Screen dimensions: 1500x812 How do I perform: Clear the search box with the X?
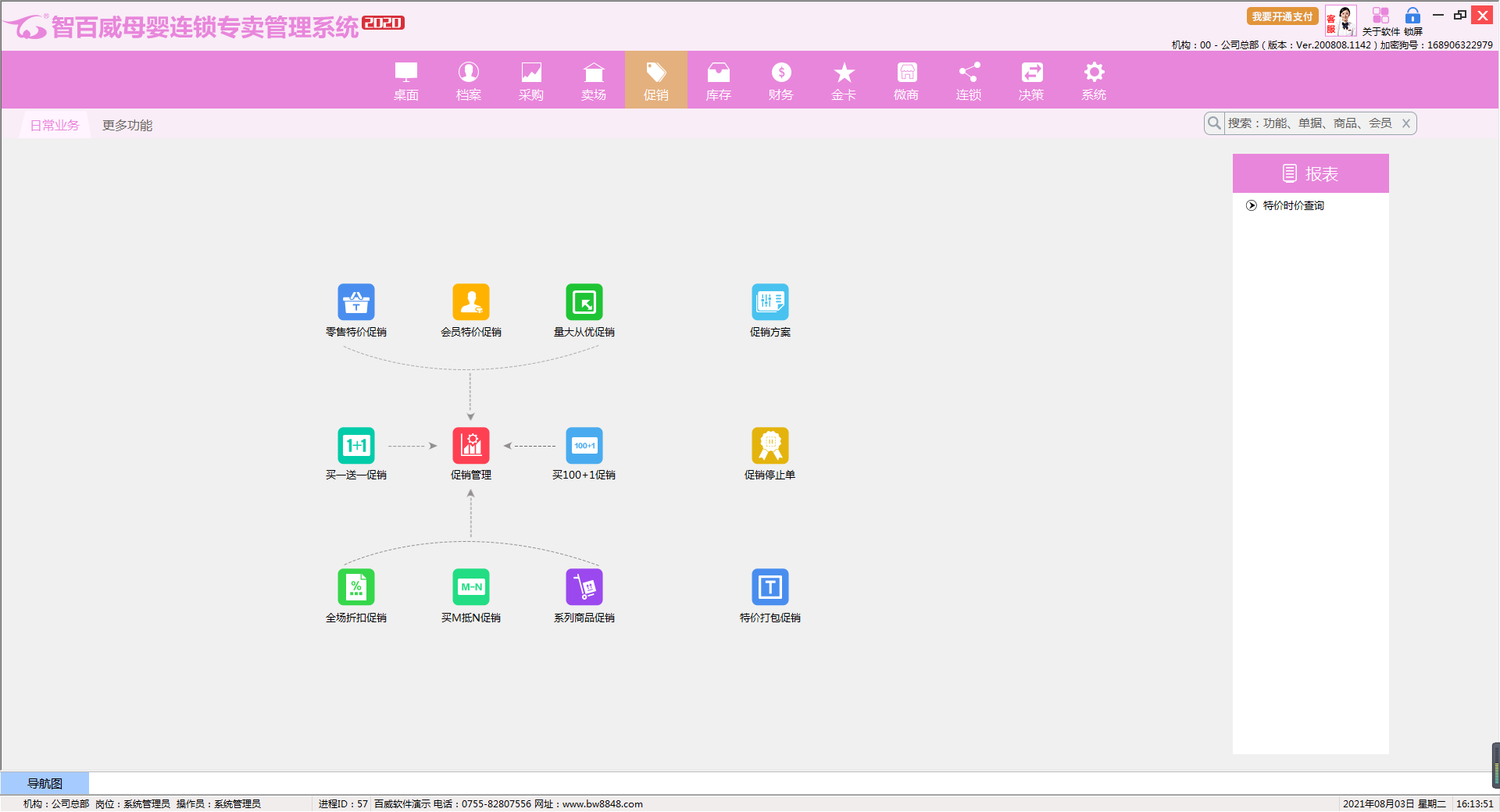[x=1405, y=123]
